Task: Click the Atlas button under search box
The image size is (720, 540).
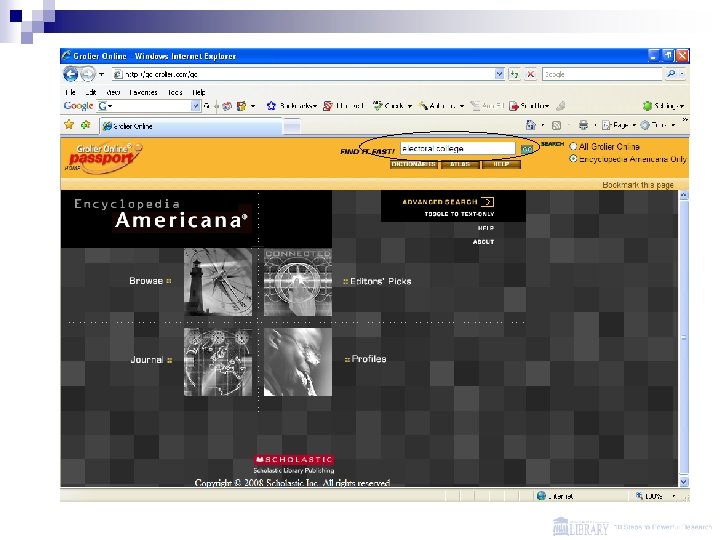Action: click(460, 164)
